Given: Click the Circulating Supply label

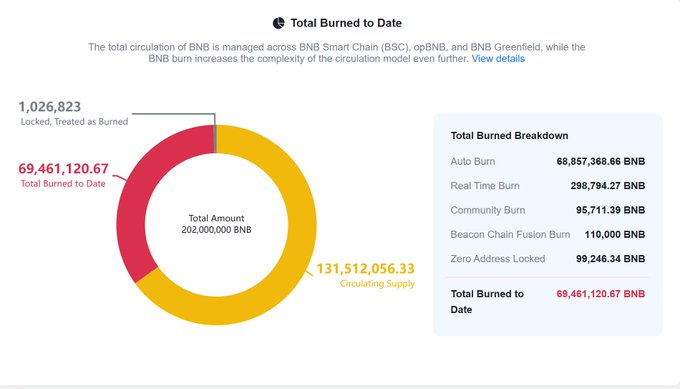Looking at the screenshot, I should pyautogui.click(x=377, y=283).
